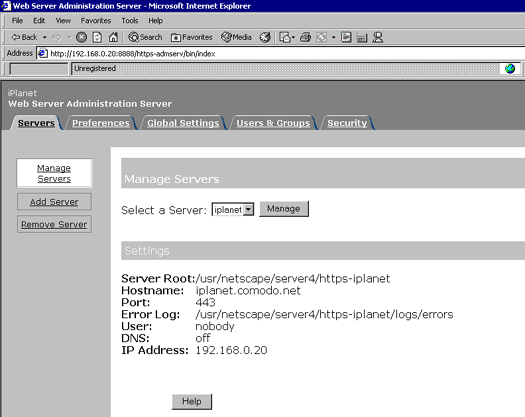Go to the Home page icon
This screenshot has height=417, width=525.
pos(113,37)
